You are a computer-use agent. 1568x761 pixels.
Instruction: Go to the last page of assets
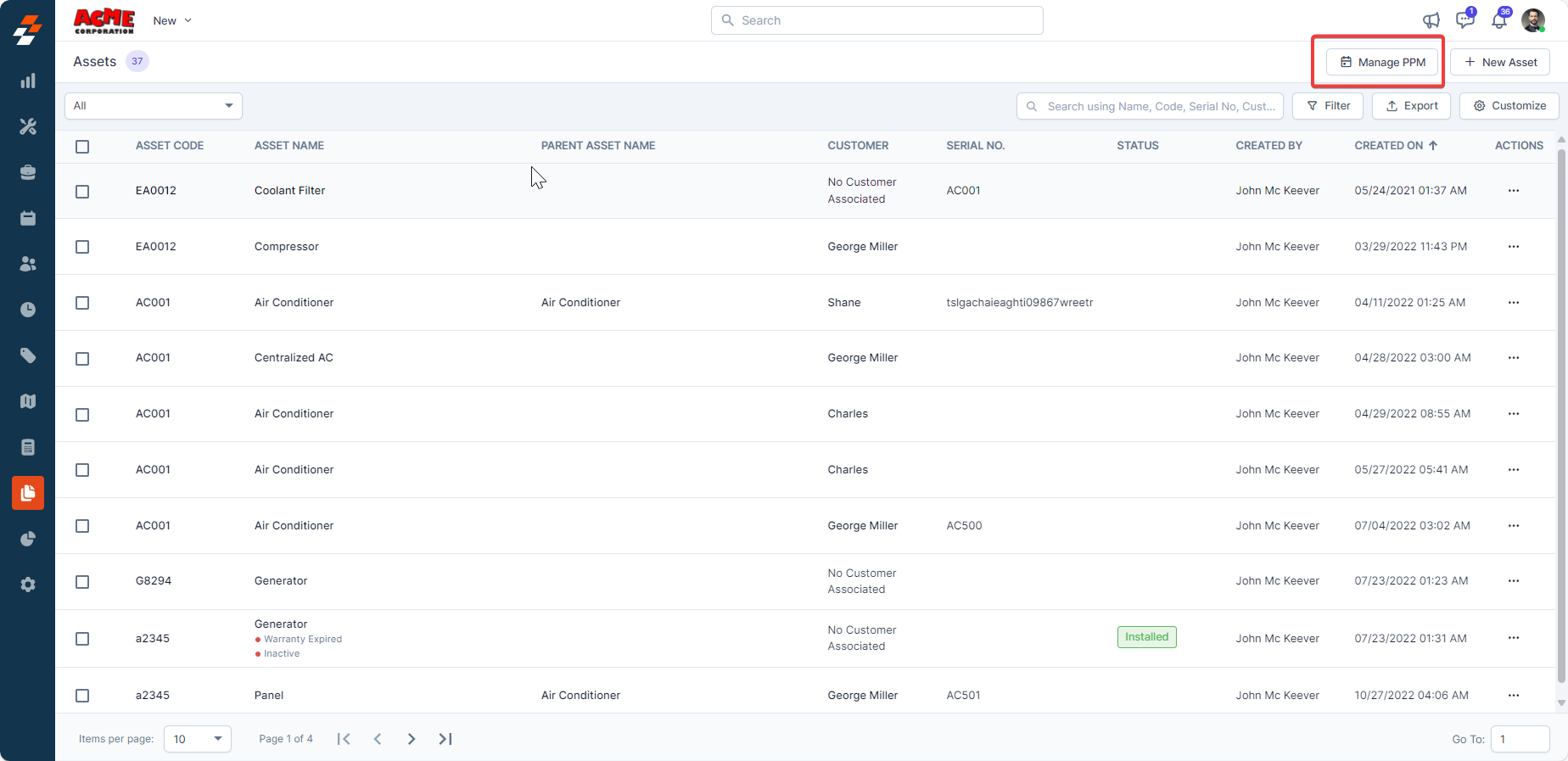445,739
